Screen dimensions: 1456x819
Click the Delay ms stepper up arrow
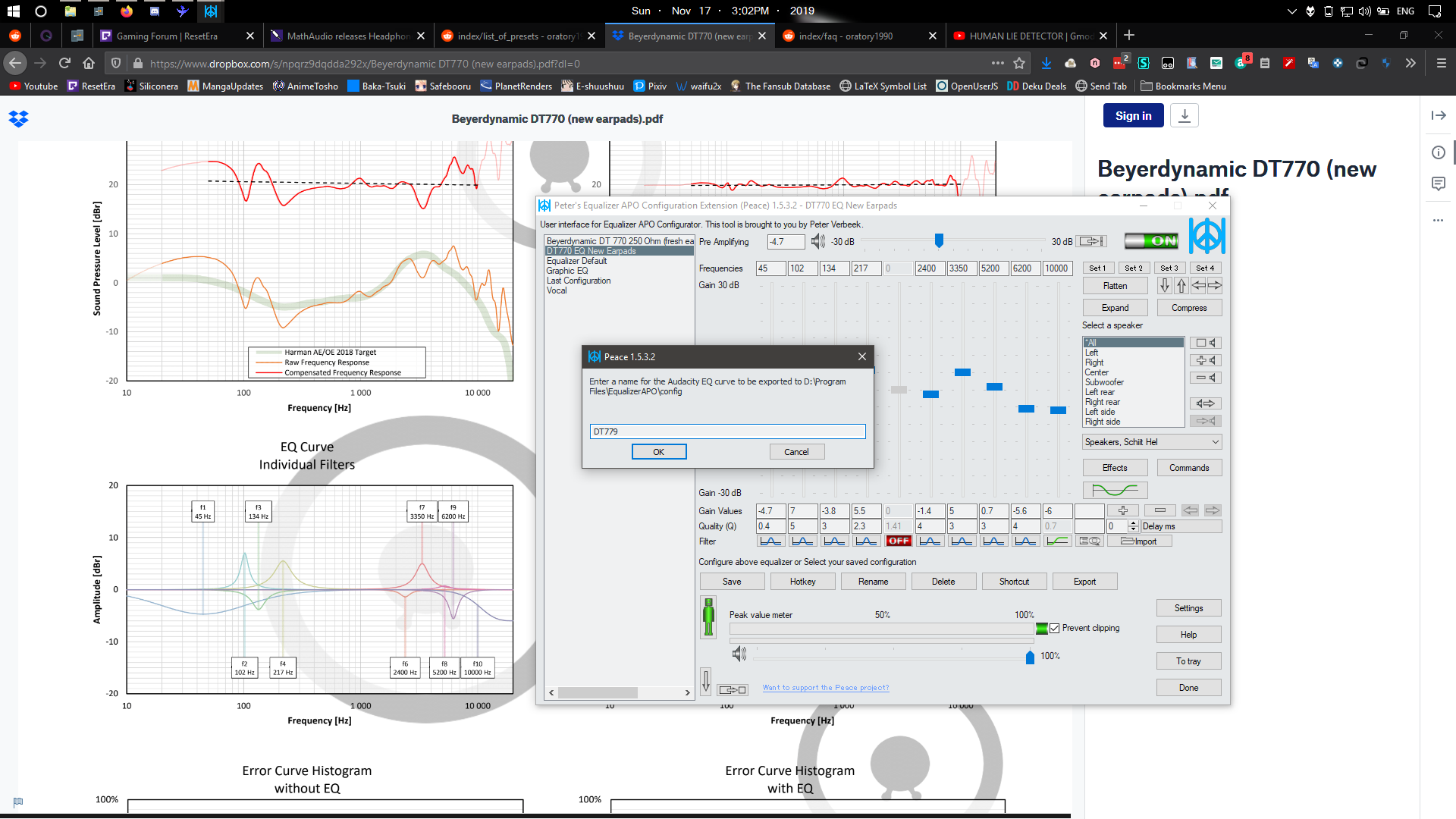click(1133, 523)
